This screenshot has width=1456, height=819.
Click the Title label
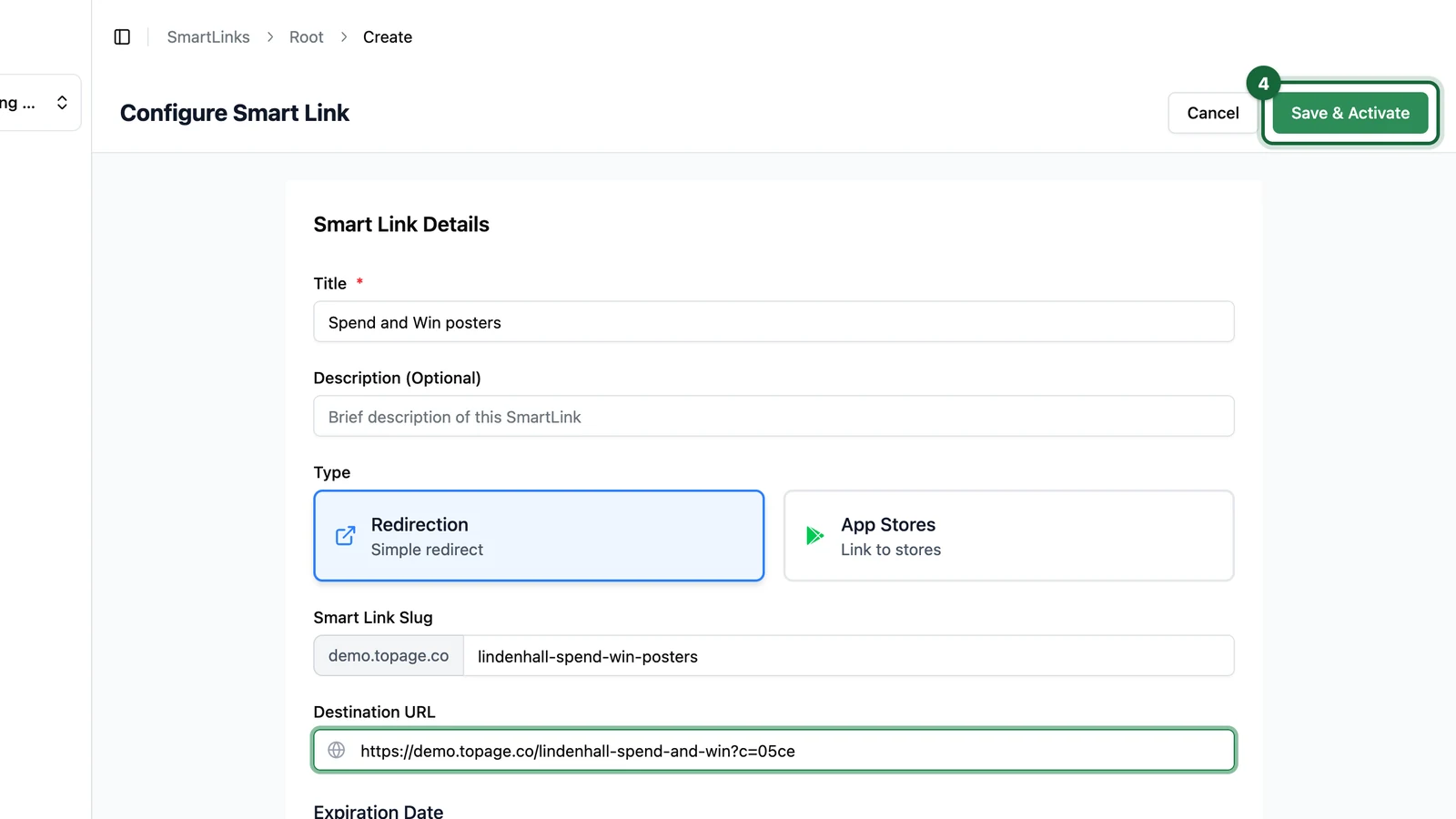330,284
